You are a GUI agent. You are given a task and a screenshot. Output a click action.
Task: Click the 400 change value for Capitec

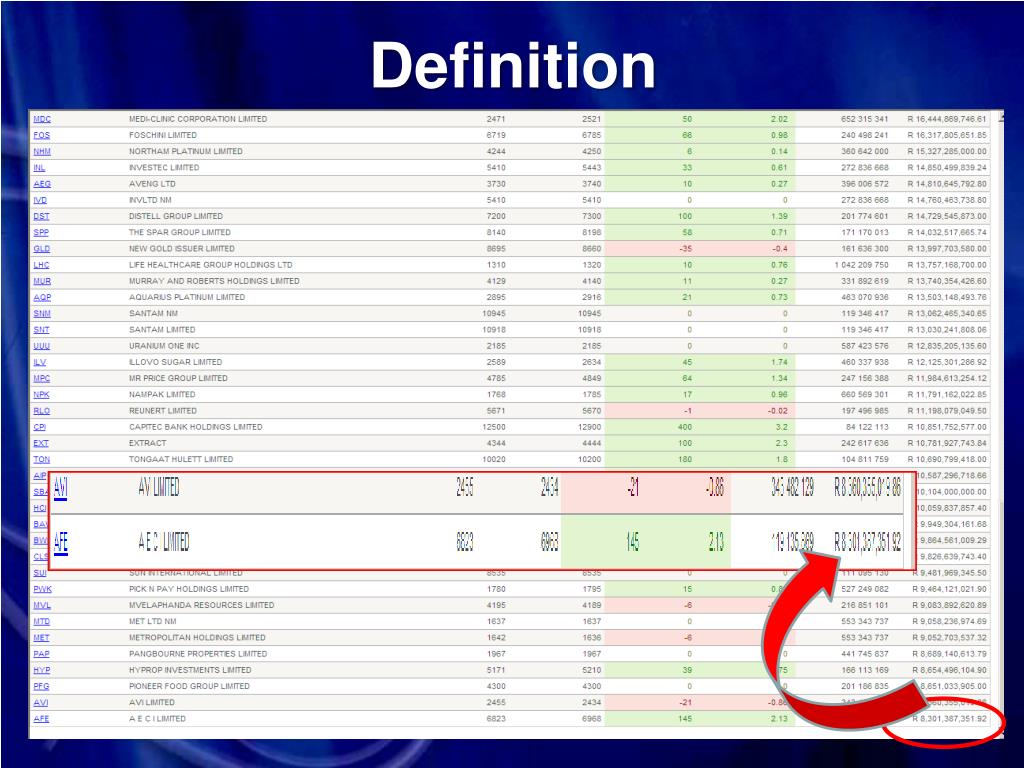pyautogui.click(x=684, y=427)
